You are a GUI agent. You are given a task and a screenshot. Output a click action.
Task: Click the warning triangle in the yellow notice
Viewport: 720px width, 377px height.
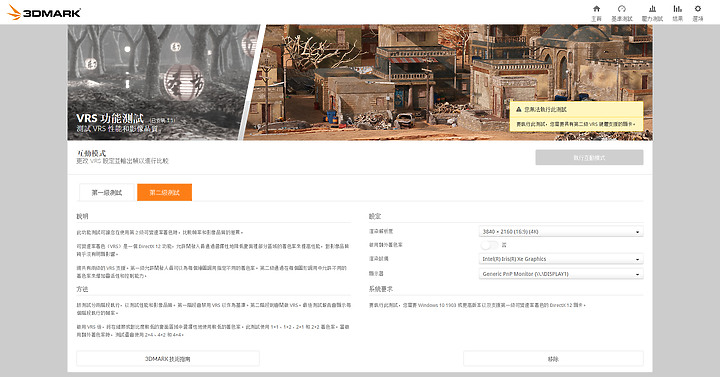519,110
